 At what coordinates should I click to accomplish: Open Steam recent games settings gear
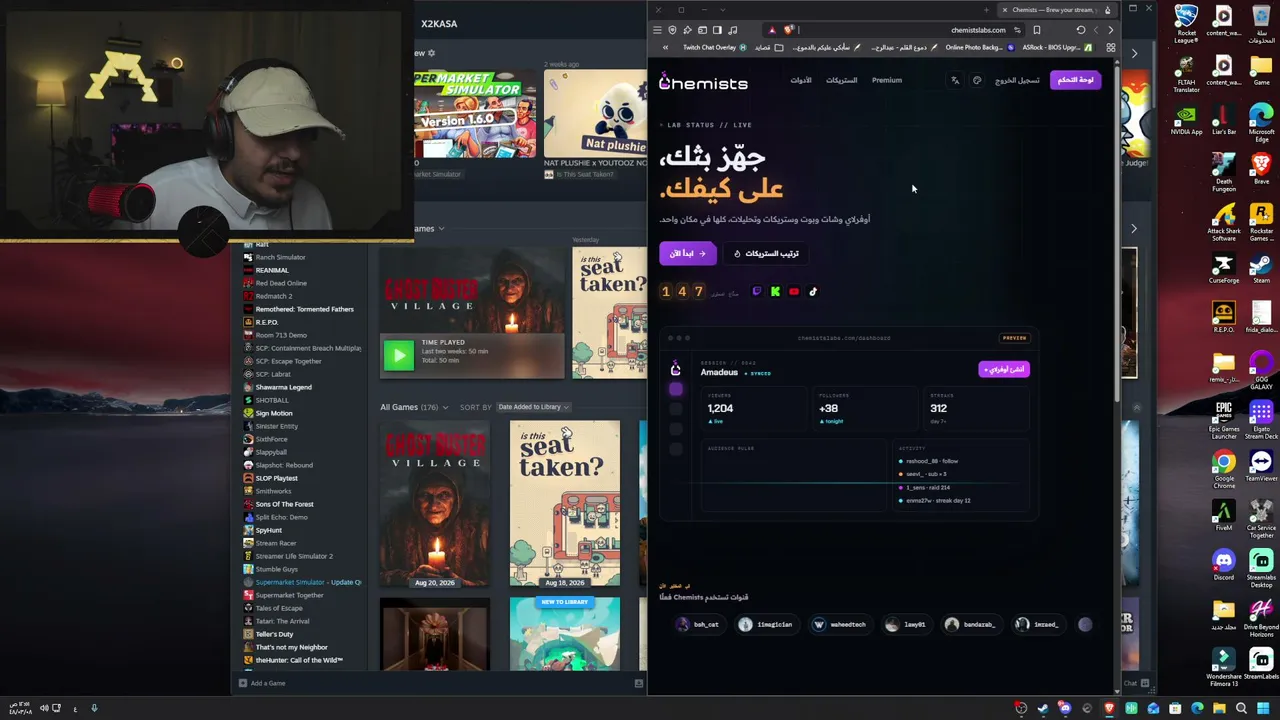pyautogui.click(x=431, y=53)
